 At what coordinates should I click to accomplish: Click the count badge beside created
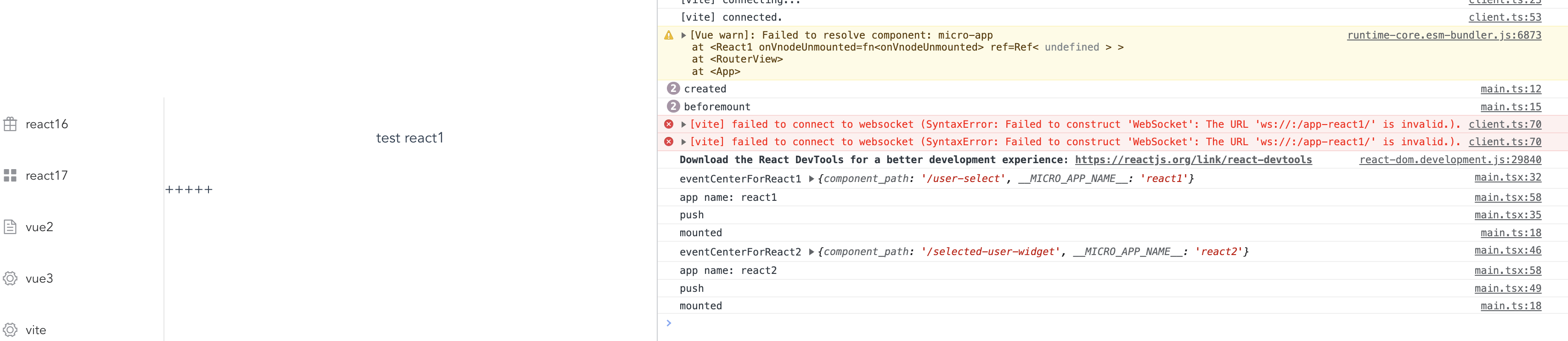[x=673, y=89]
